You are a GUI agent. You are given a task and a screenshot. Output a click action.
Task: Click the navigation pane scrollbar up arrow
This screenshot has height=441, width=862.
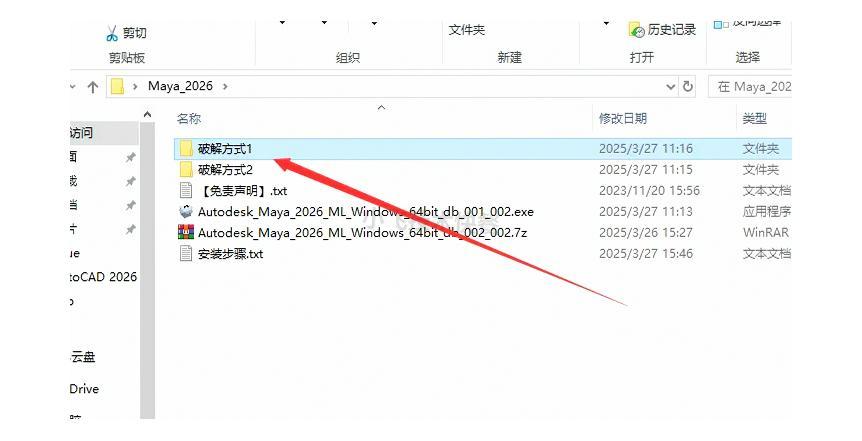(x=148, y=115)
